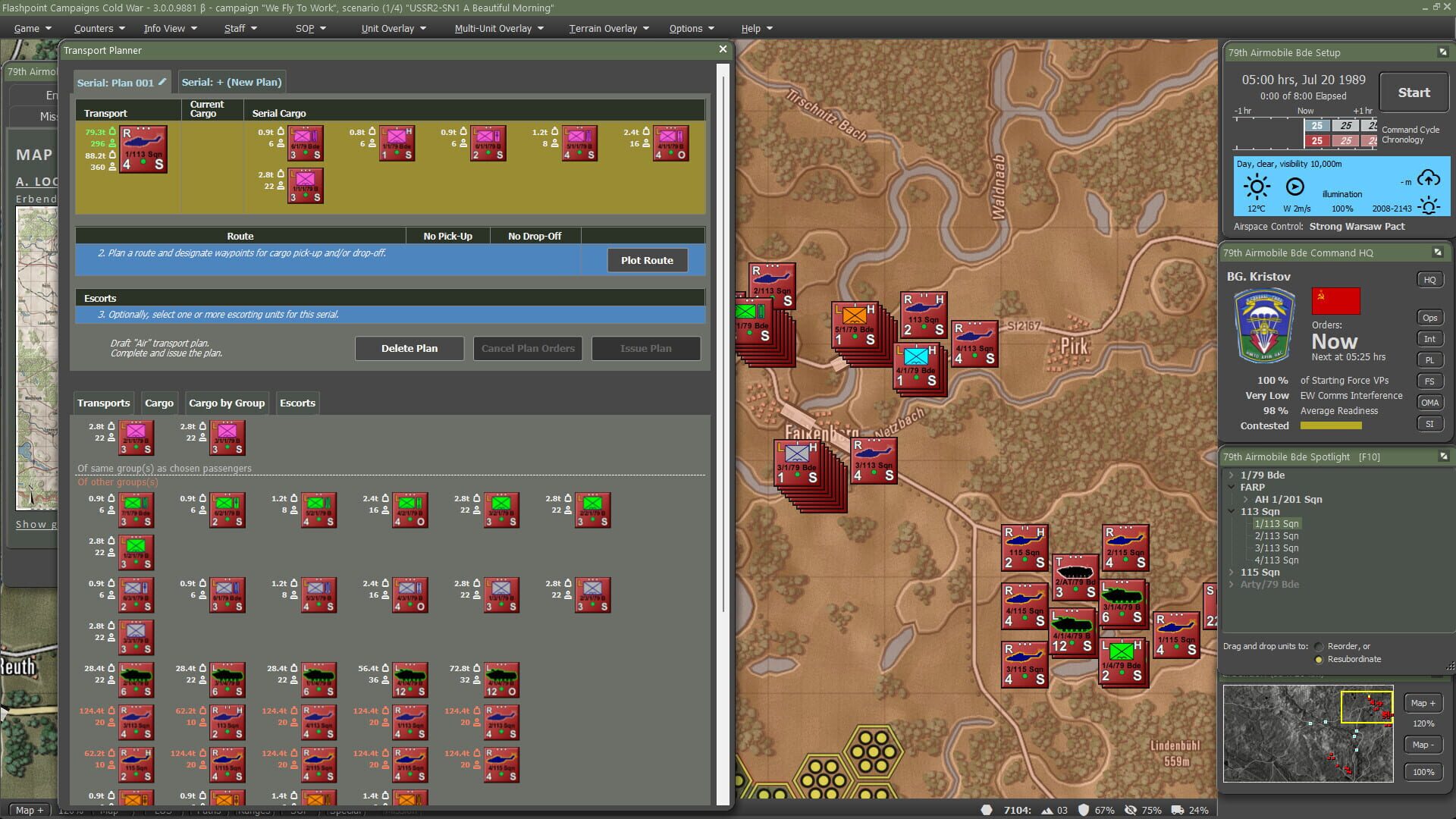
Task: Open the Int intelligence panel
Action: [x=1429, y=338]
